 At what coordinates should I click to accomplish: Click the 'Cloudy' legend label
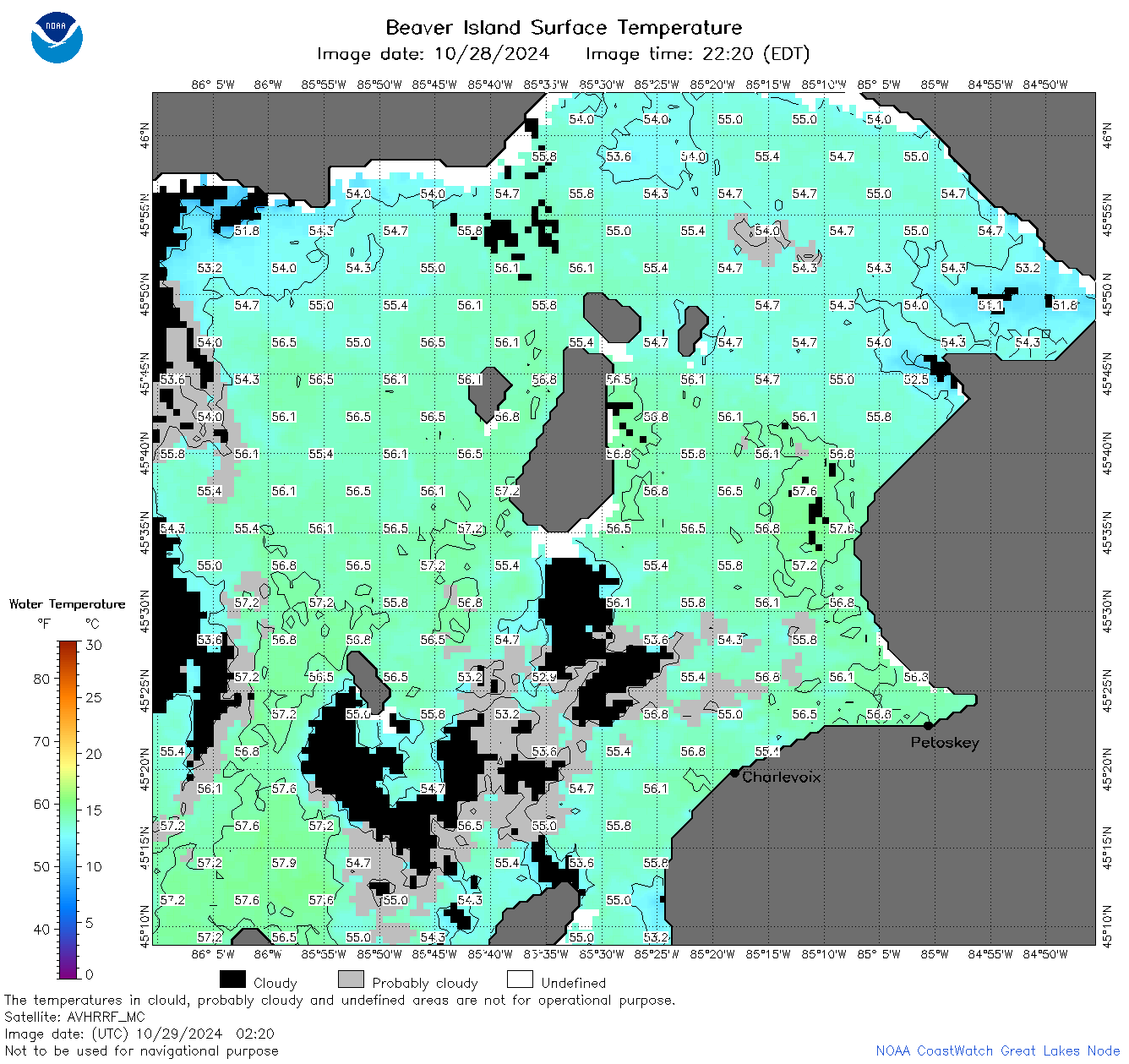(275, 983)
